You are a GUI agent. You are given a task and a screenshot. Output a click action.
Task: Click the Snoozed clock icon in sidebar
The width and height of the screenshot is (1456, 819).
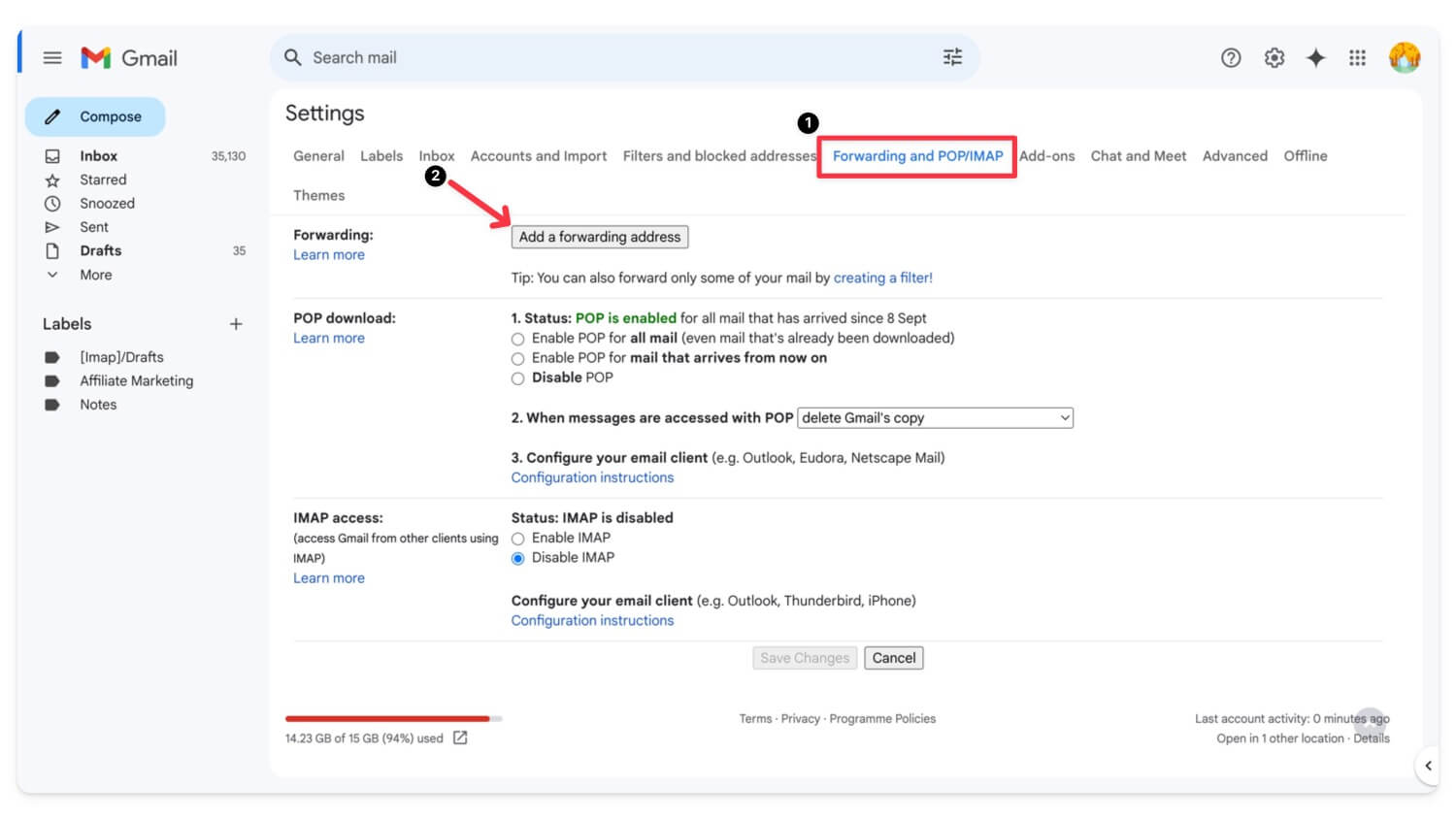click(x=53, y=203)
